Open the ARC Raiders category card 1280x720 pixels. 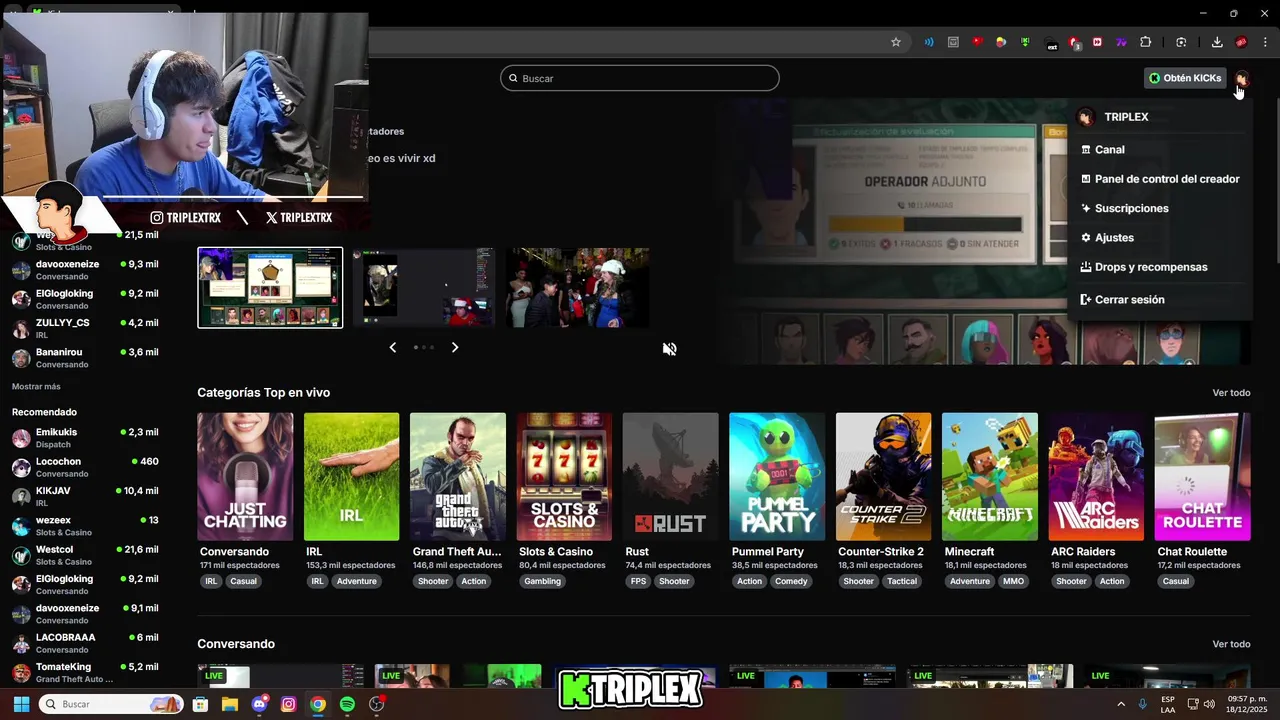[1096, 477]
